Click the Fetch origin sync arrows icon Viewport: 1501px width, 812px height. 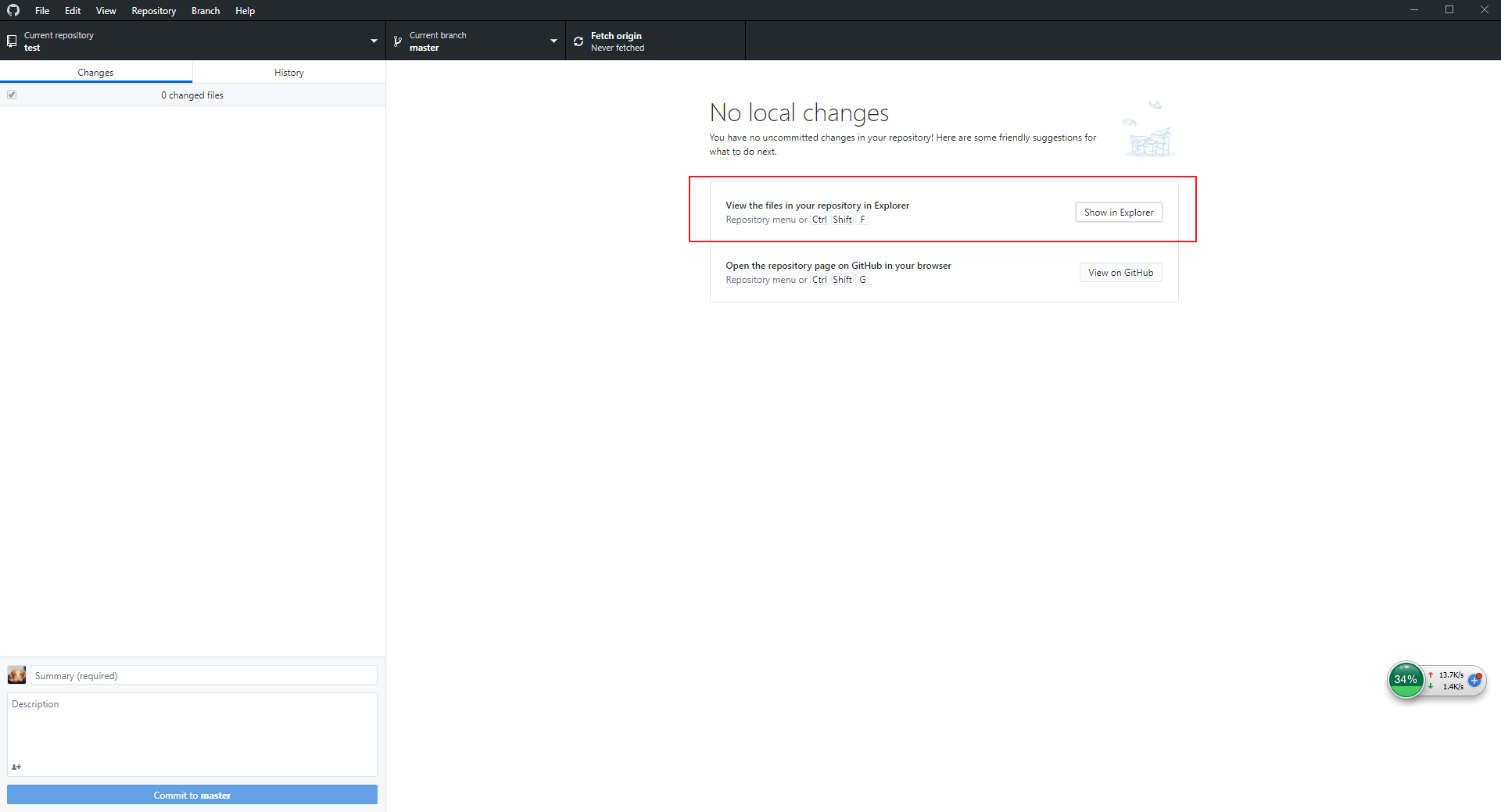point(579,41)
